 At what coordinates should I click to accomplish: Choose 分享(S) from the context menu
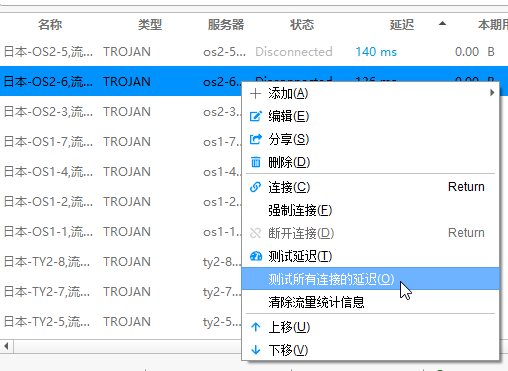coord(370,139)
